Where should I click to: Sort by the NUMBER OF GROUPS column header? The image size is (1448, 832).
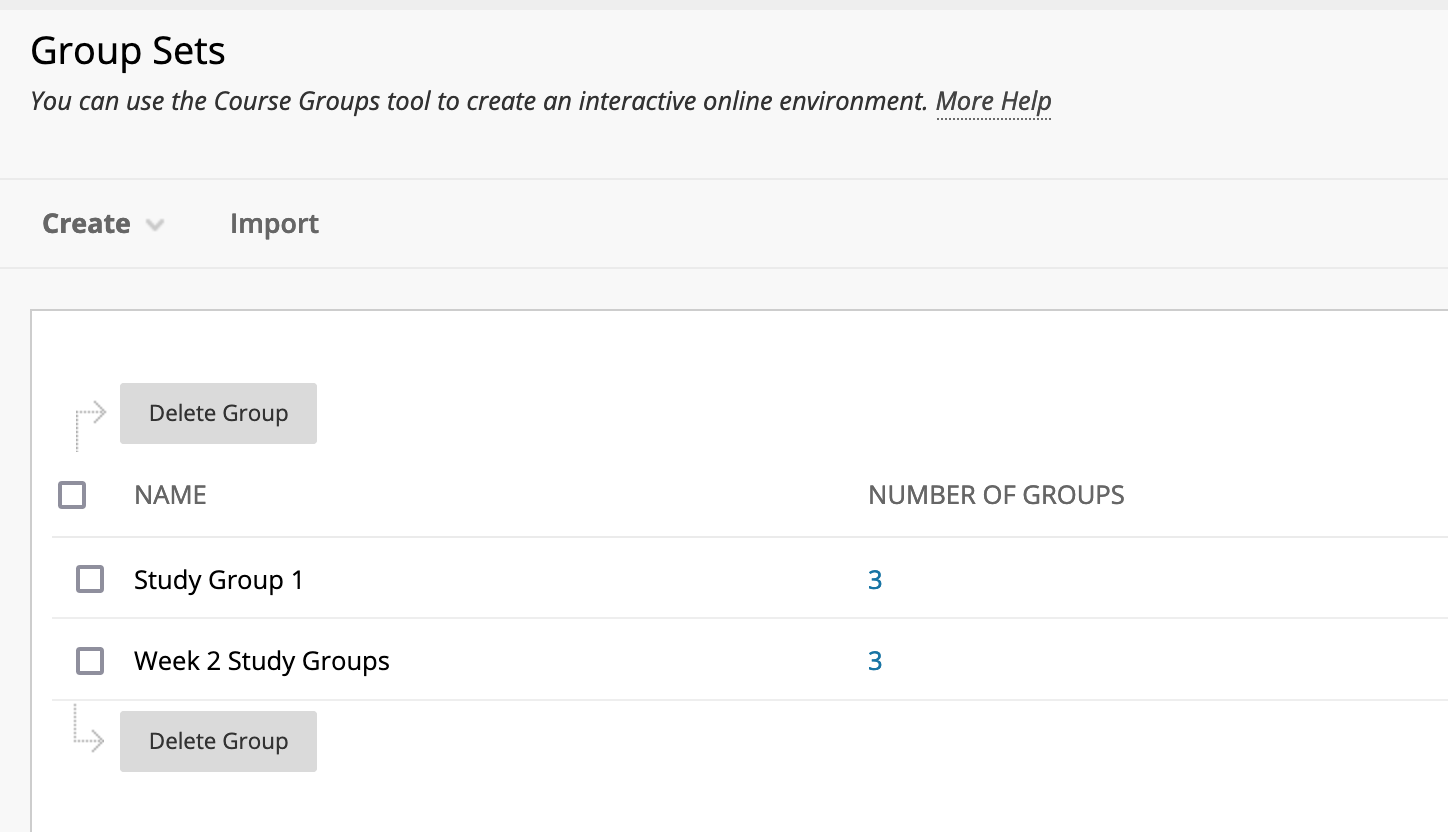[996, 495]
